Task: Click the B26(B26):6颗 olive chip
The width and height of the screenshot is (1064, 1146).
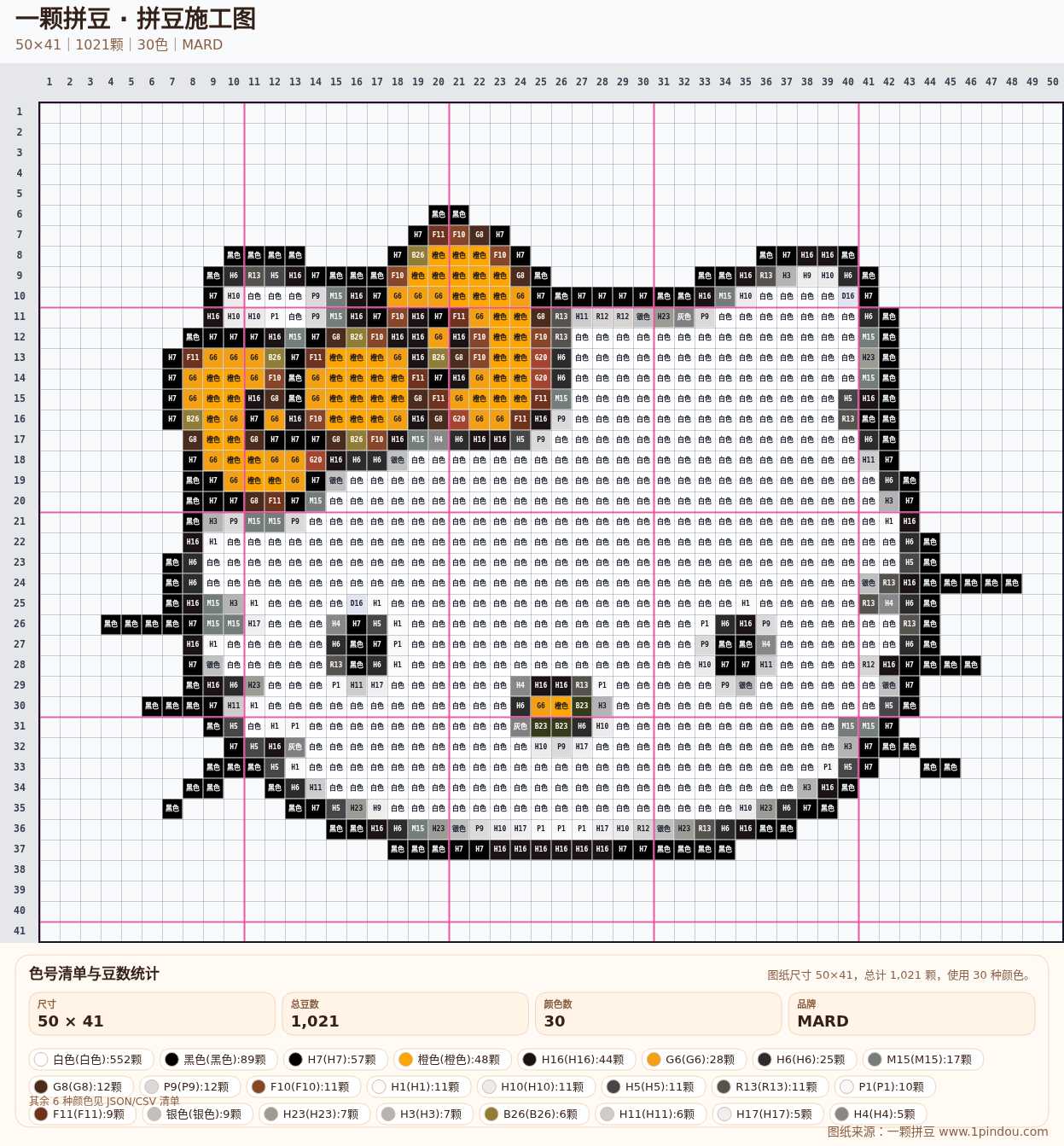Action: pos(533,1114)
